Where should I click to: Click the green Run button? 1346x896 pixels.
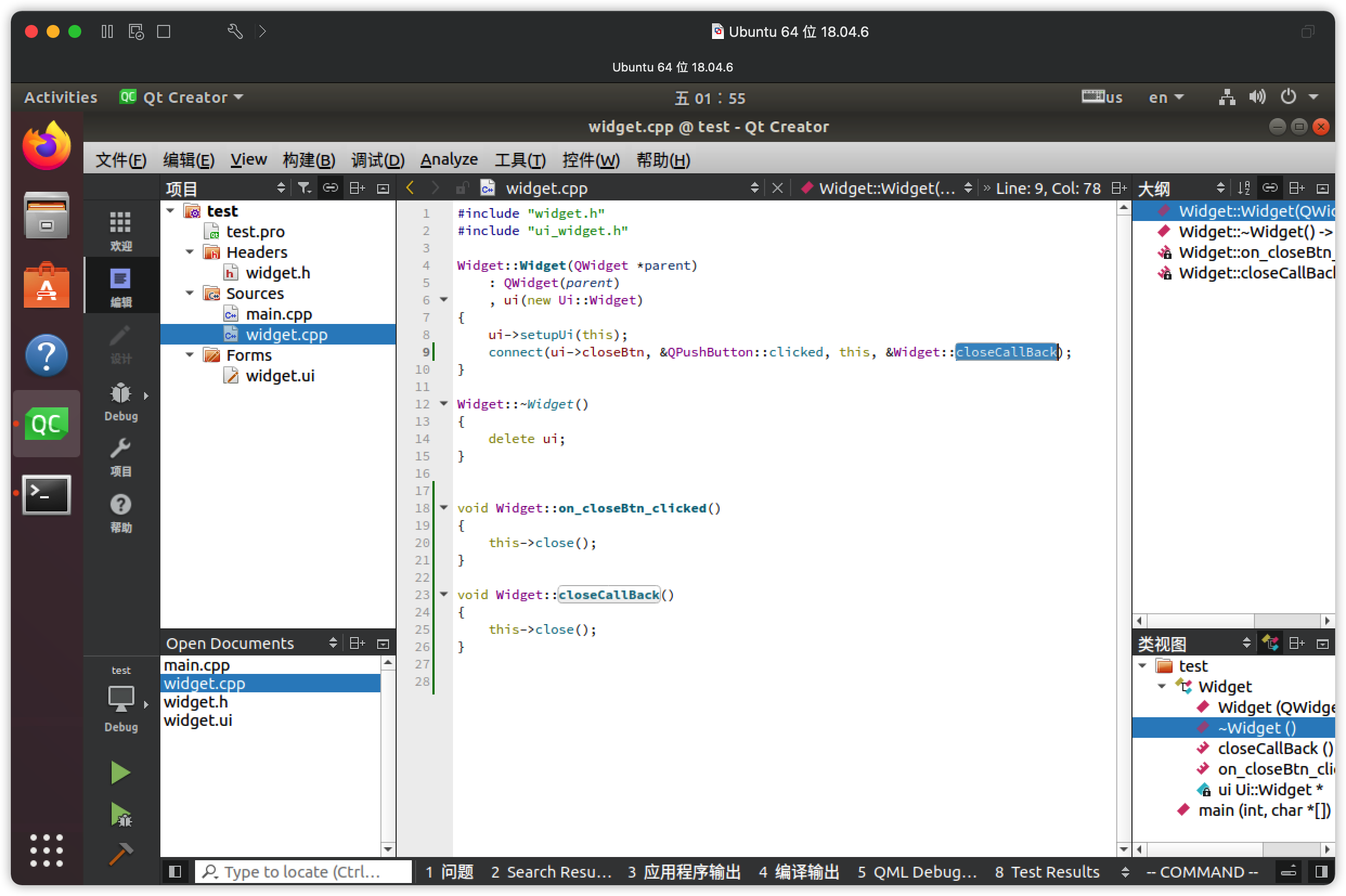click(x=120, y=772)
